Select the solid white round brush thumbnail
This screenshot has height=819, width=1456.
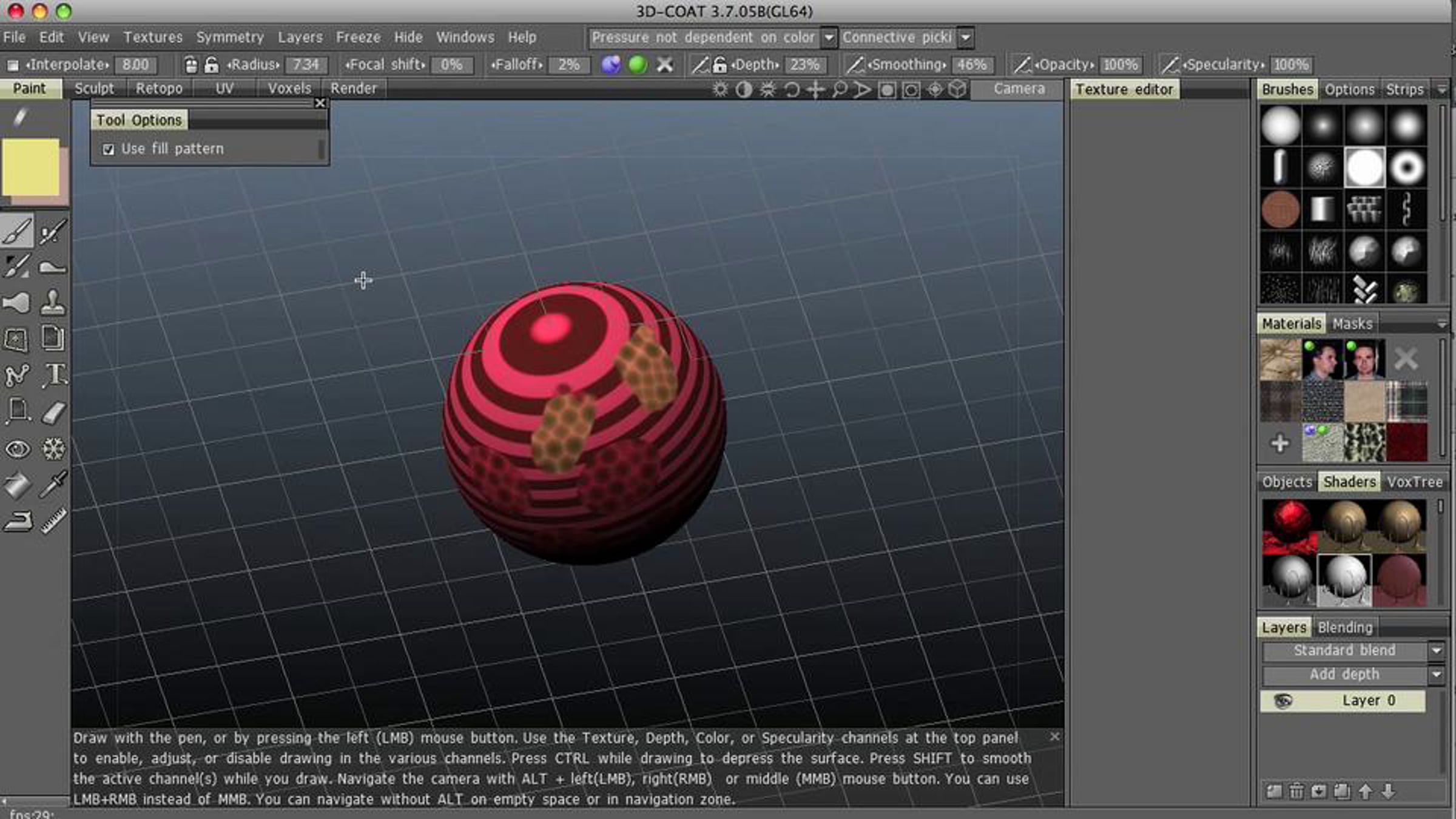click(x=1364, y=167)
